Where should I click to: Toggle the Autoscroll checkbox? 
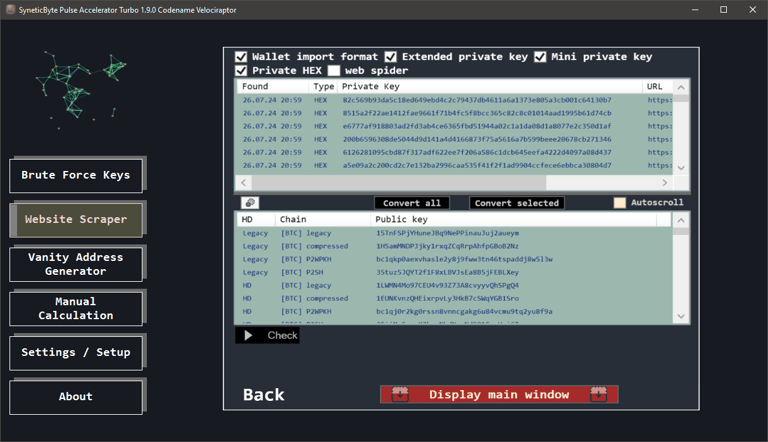620,202
